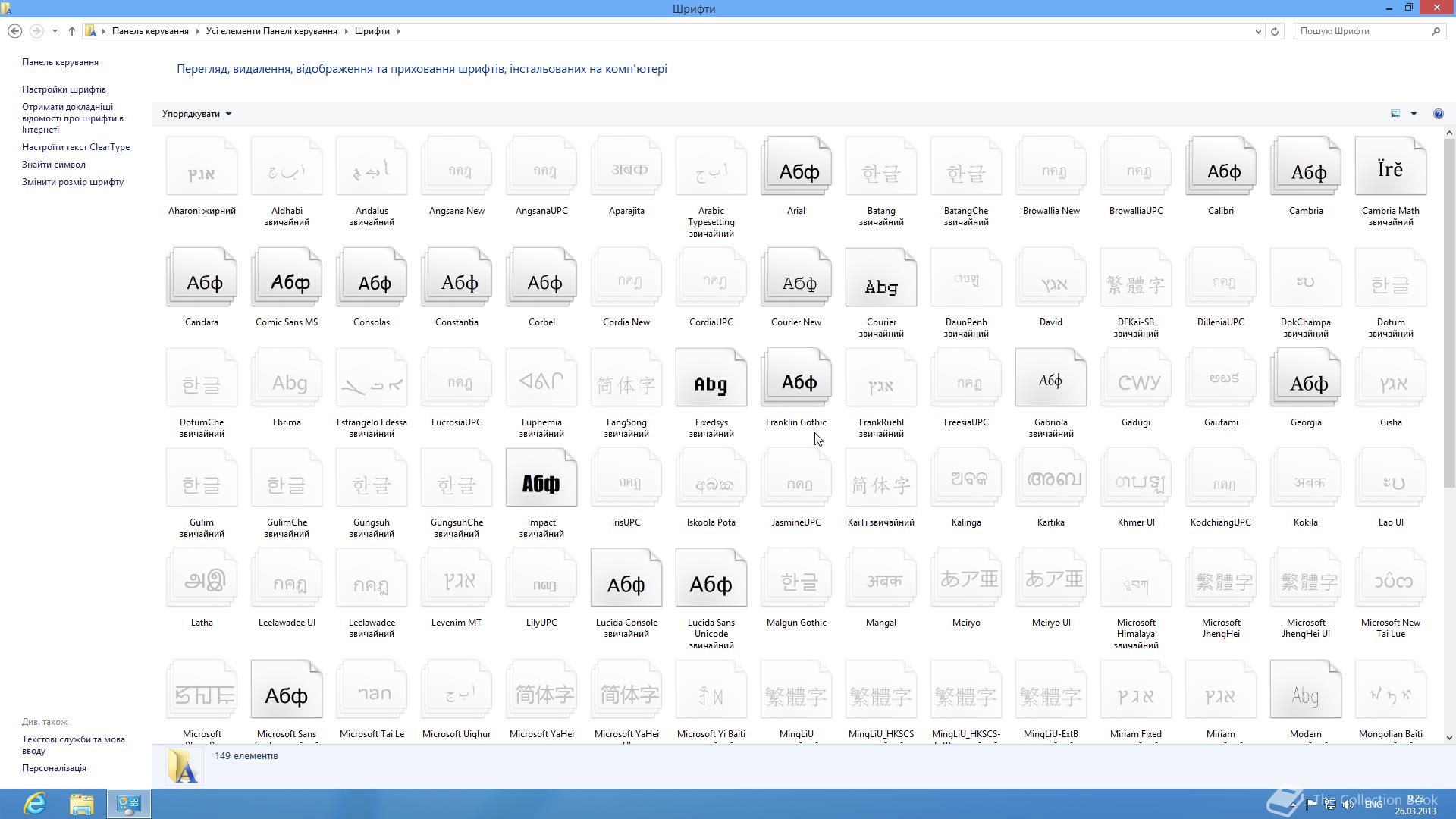Click the volume speaker tray icon

coord(1348,804)
